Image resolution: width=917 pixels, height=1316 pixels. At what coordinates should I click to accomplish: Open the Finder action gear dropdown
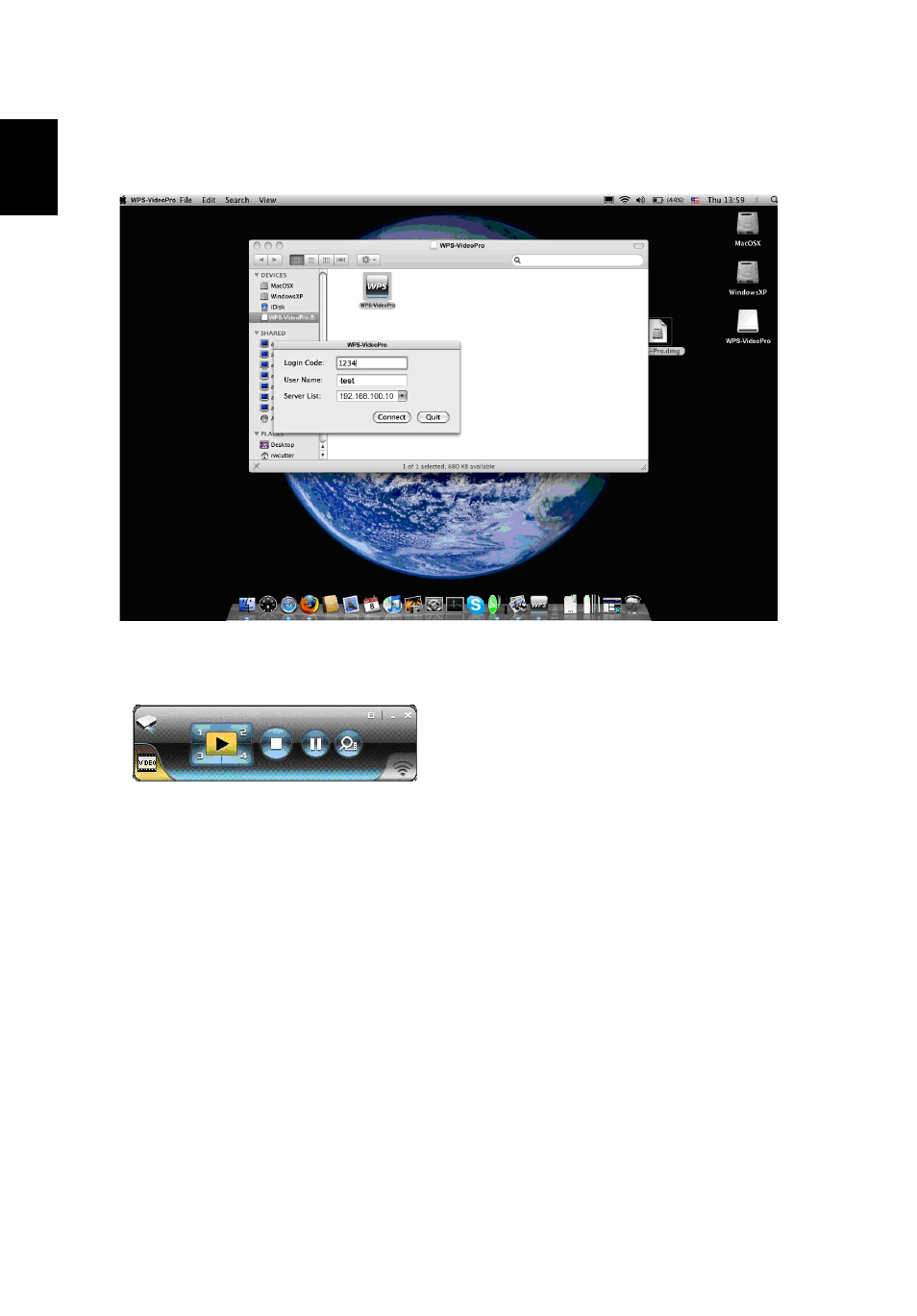pos(368,260)
